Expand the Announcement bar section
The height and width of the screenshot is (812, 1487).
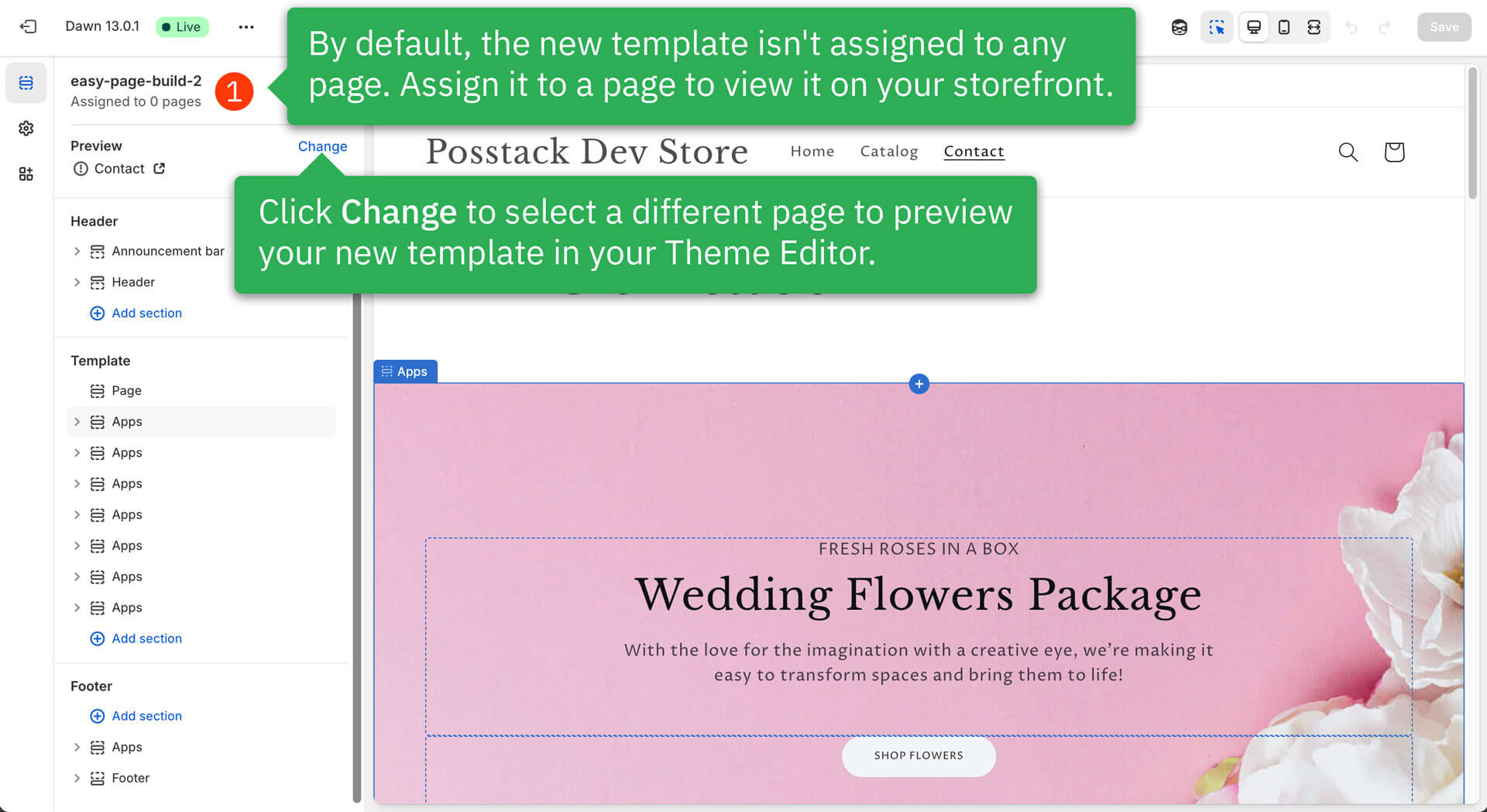tap(77, 252)
